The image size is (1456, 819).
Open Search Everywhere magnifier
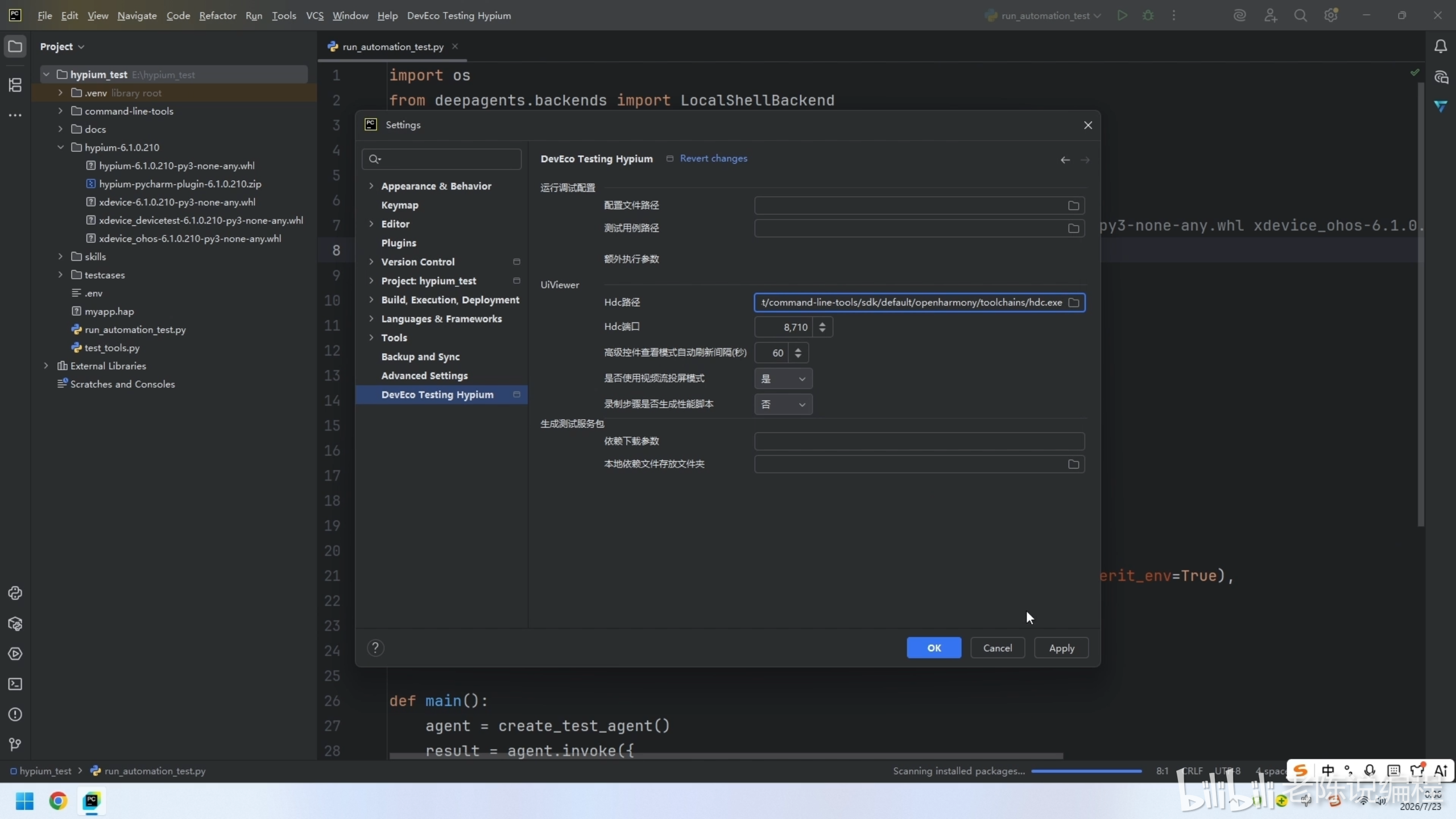coord(1300,15)
